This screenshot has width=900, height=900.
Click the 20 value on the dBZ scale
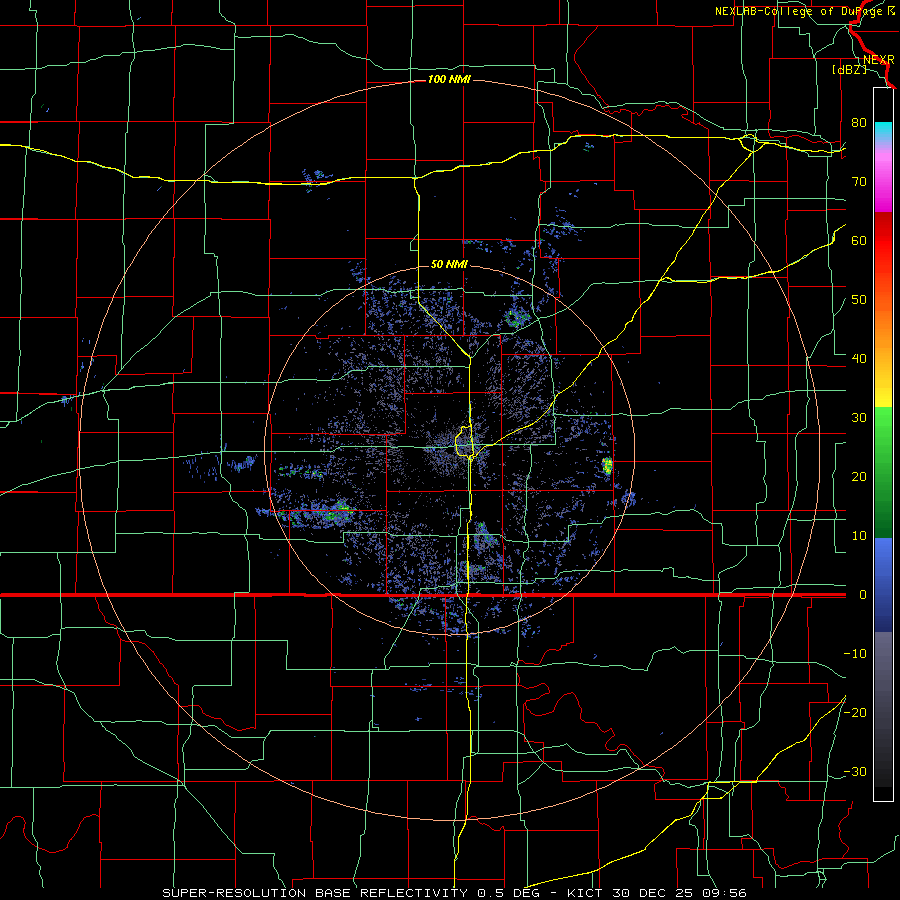tap(859, 477)
